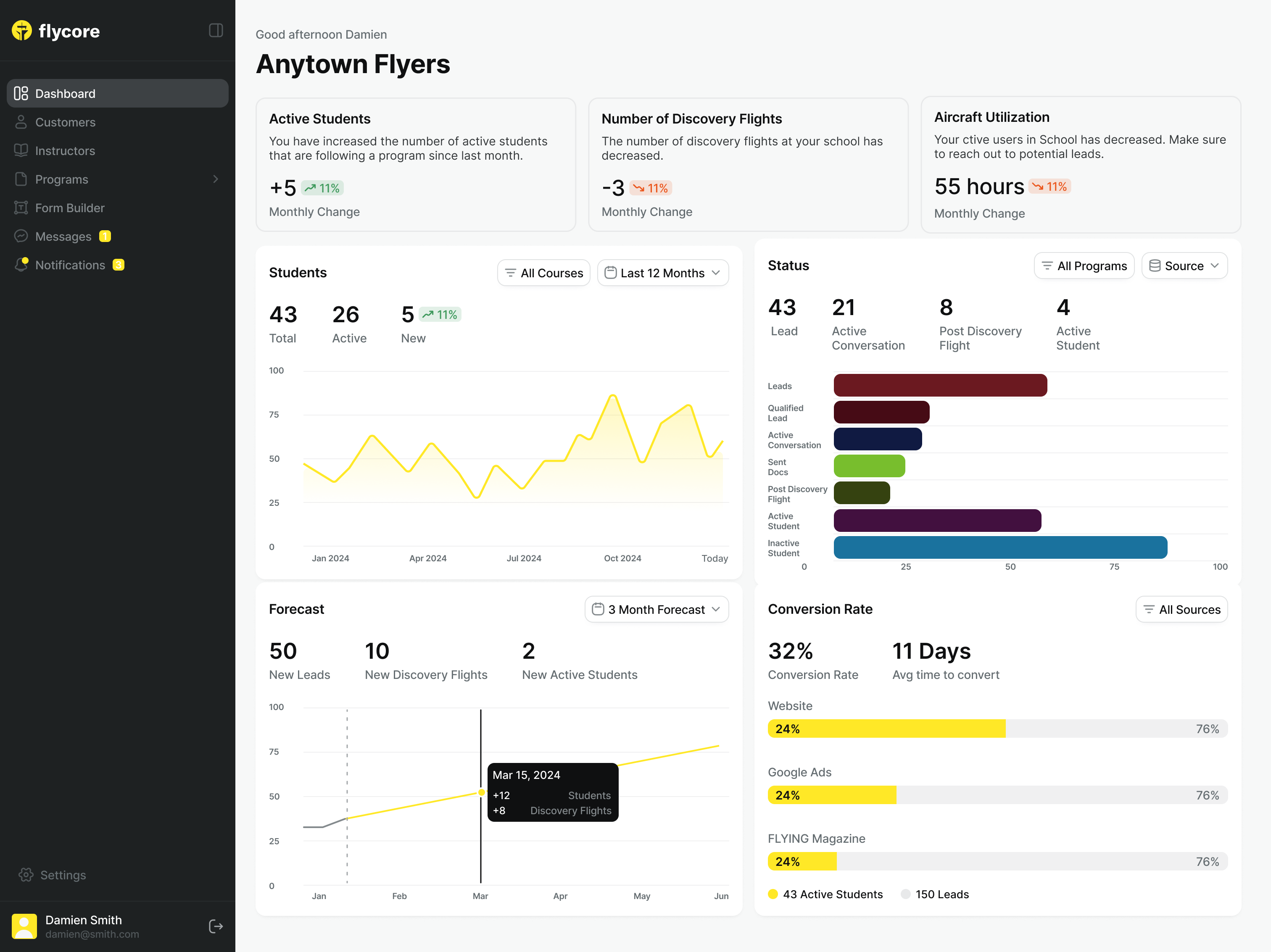Click the Notifications bell icon
This screenshot has height=952, width=1271.
click(x=21, y=265)
